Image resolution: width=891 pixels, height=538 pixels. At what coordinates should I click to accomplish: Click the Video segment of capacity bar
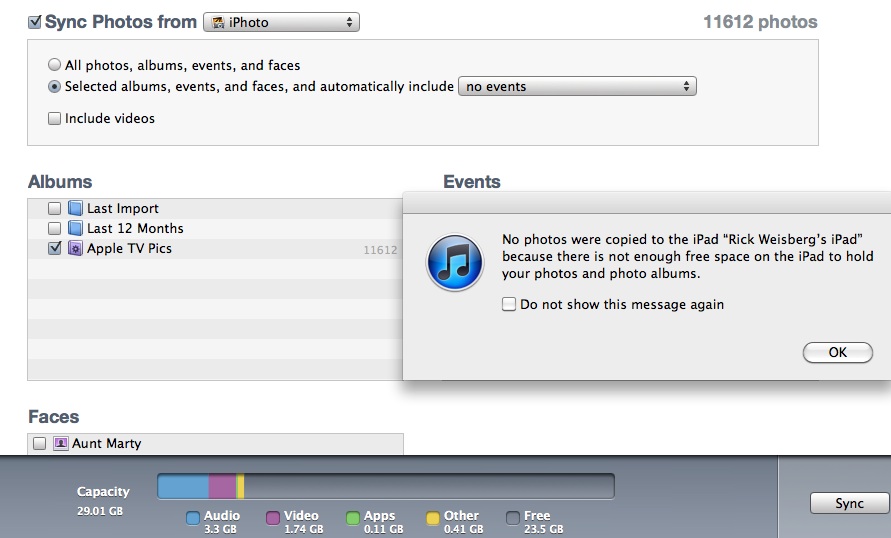click(223, 487)
